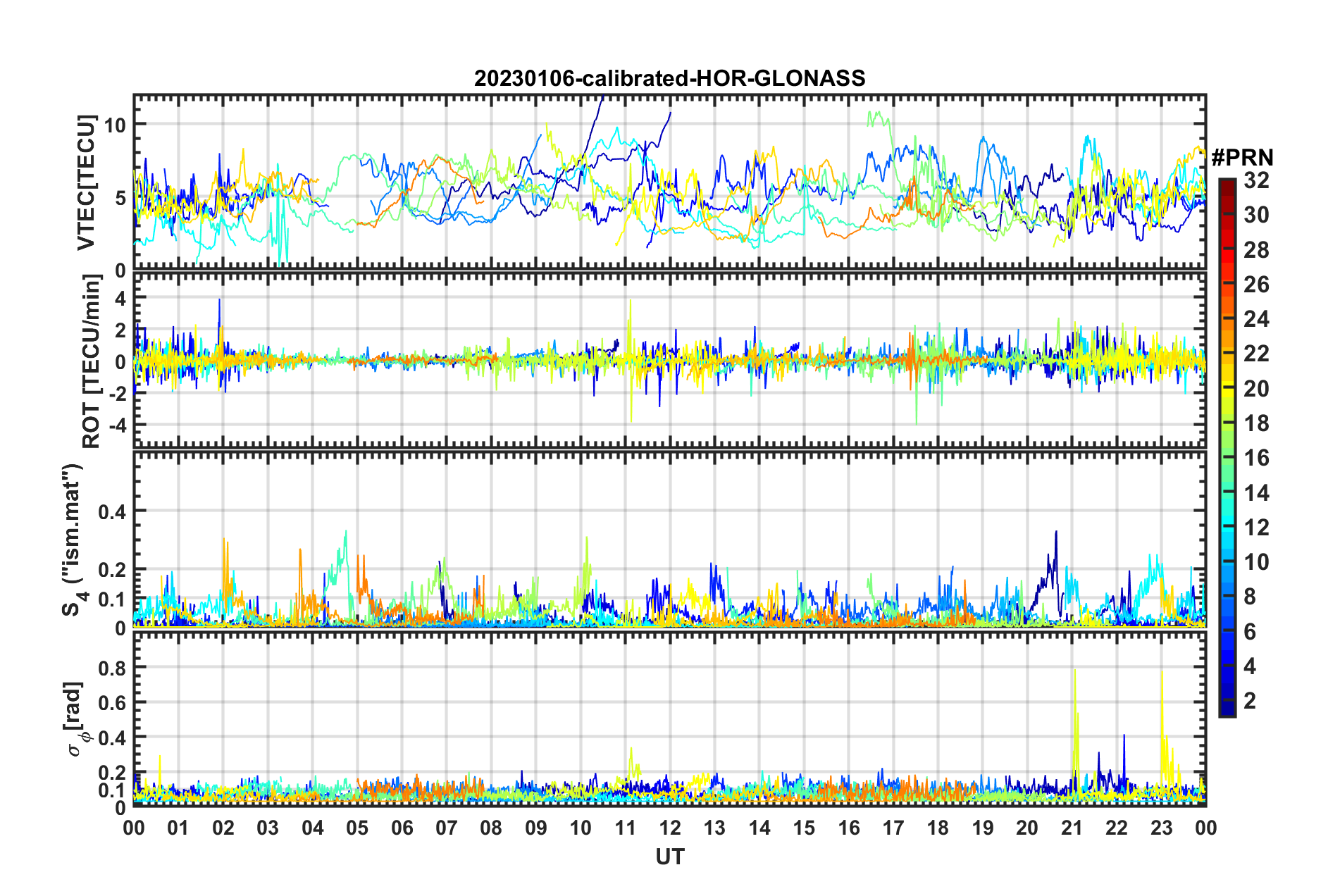Click PRN colorbar tick label 26
This screenshot has height=896, width=1340.
[1256, 285]
